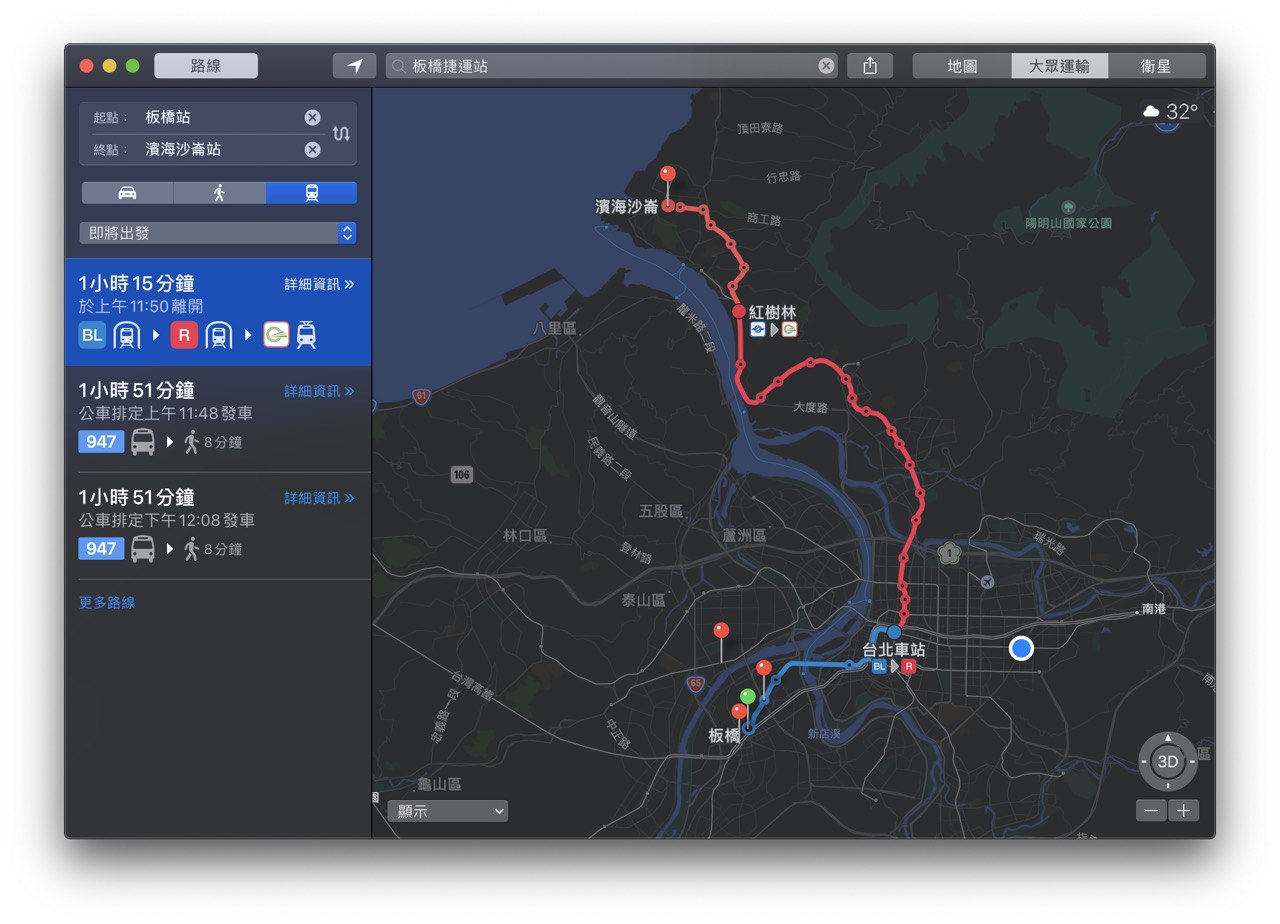Switch to the 衛星 satellite view tab
The height and width of the screenshot is (924, 1280).
point(1155,66)
